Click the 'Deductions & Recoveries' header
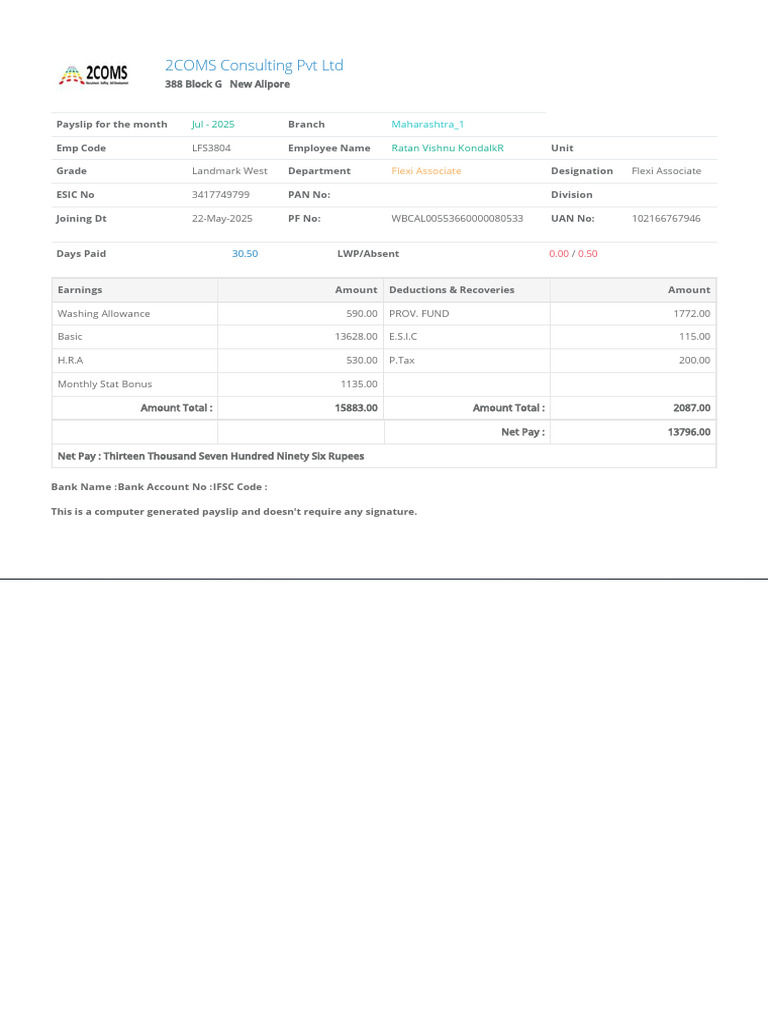Screen dimensions: 768x1024 [451, 290]
